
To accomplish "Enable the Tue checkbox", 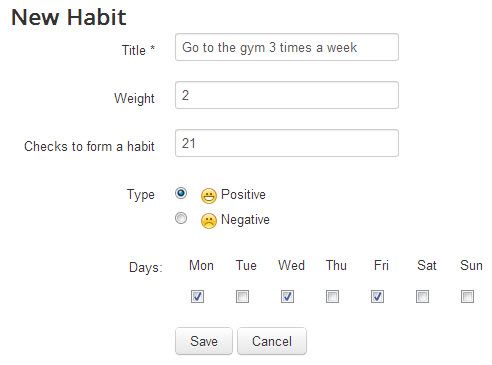I will point(242,296).
